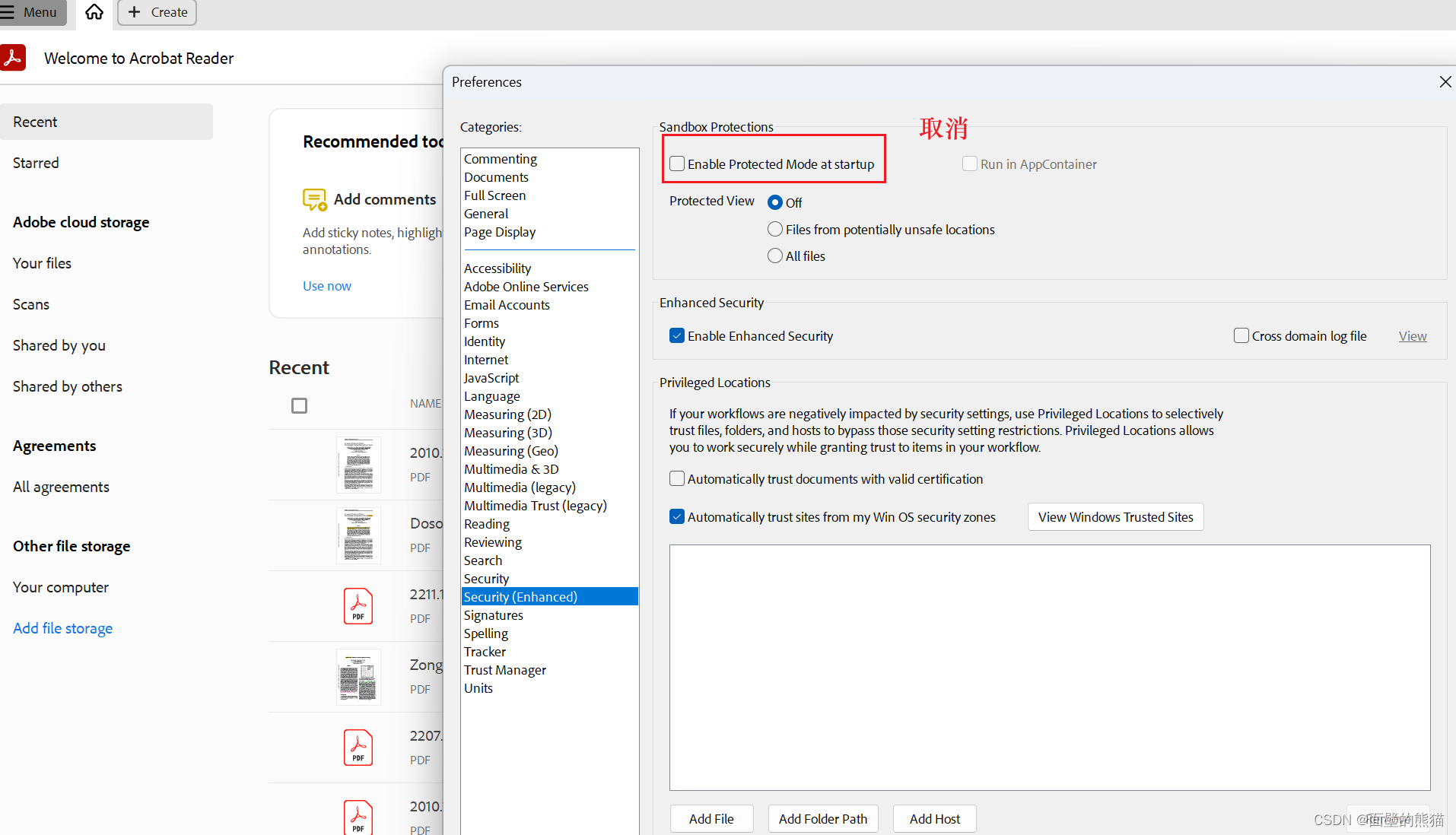
Task: Toggle trust sites from Win OS zones
Action: tap(677, 516)
